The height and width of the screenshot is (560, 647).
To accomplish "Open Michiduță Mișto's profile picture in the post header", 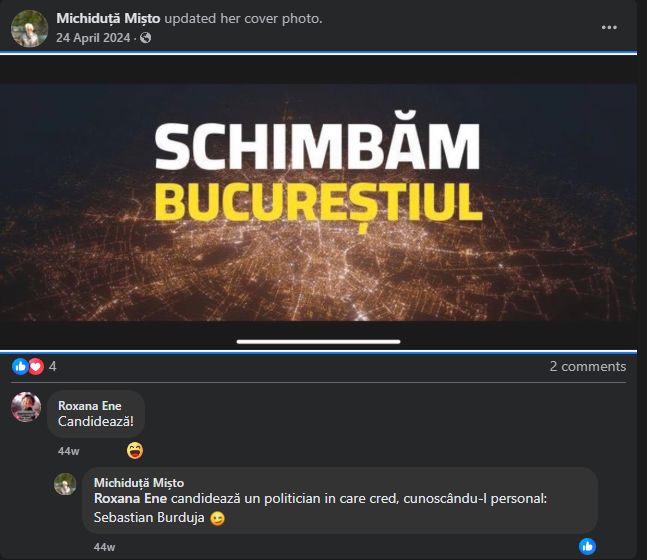I will (29, 28).
